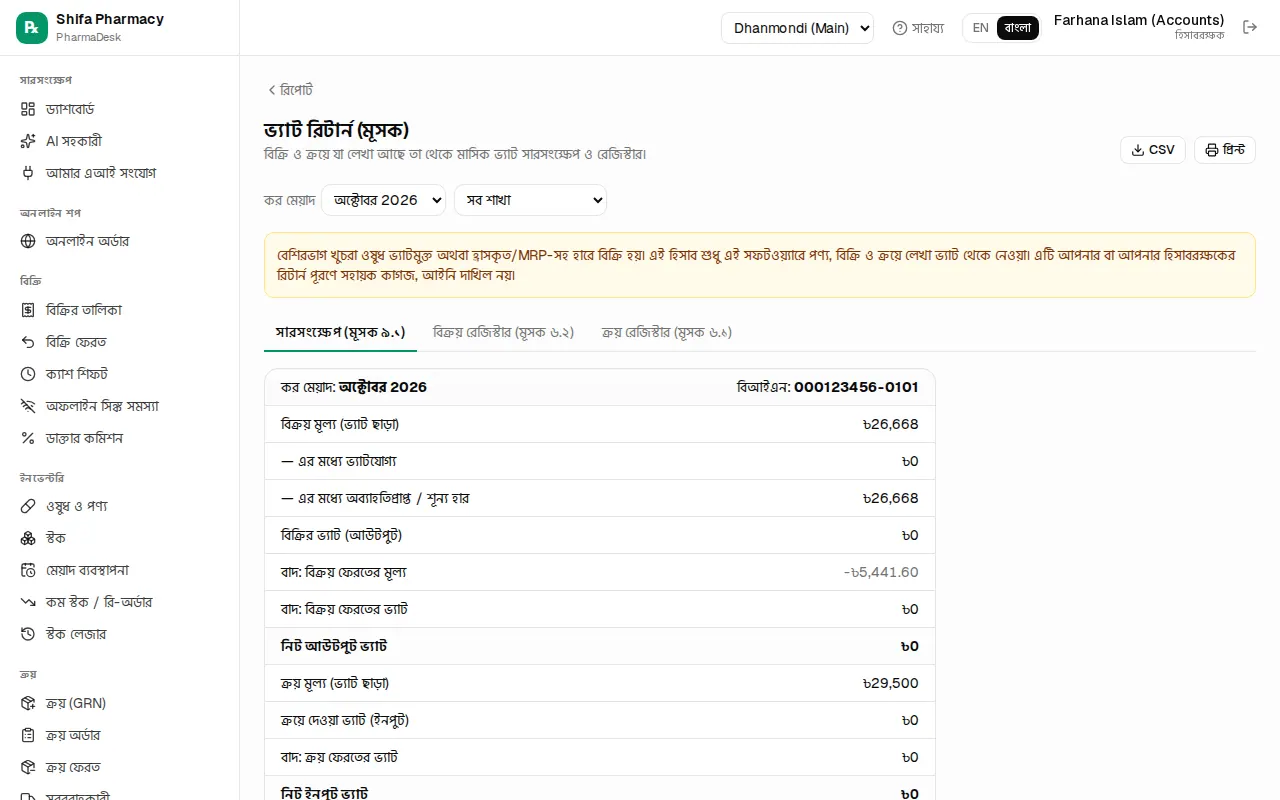
Task: Click the বিক্রি ফেরত return arrow icon
Action: [28, 342]
